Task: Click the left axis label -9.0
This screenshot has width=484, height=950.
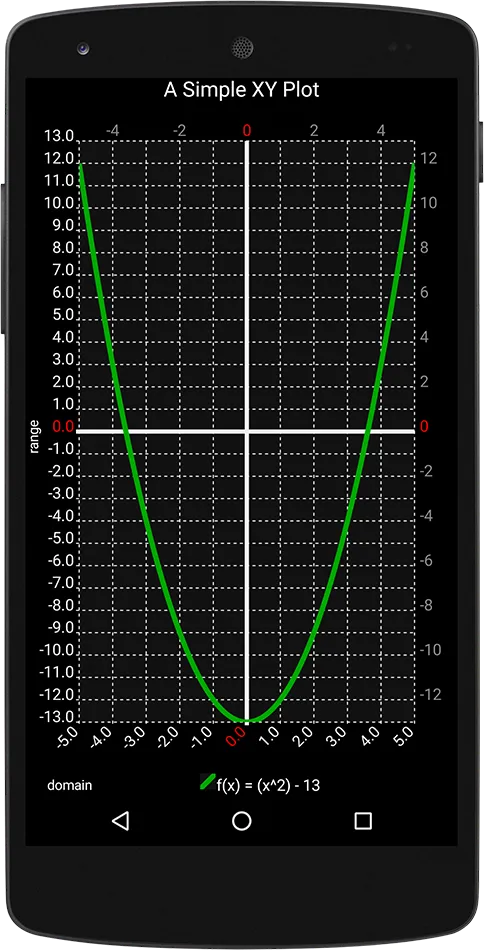Action: pos(60,628)
